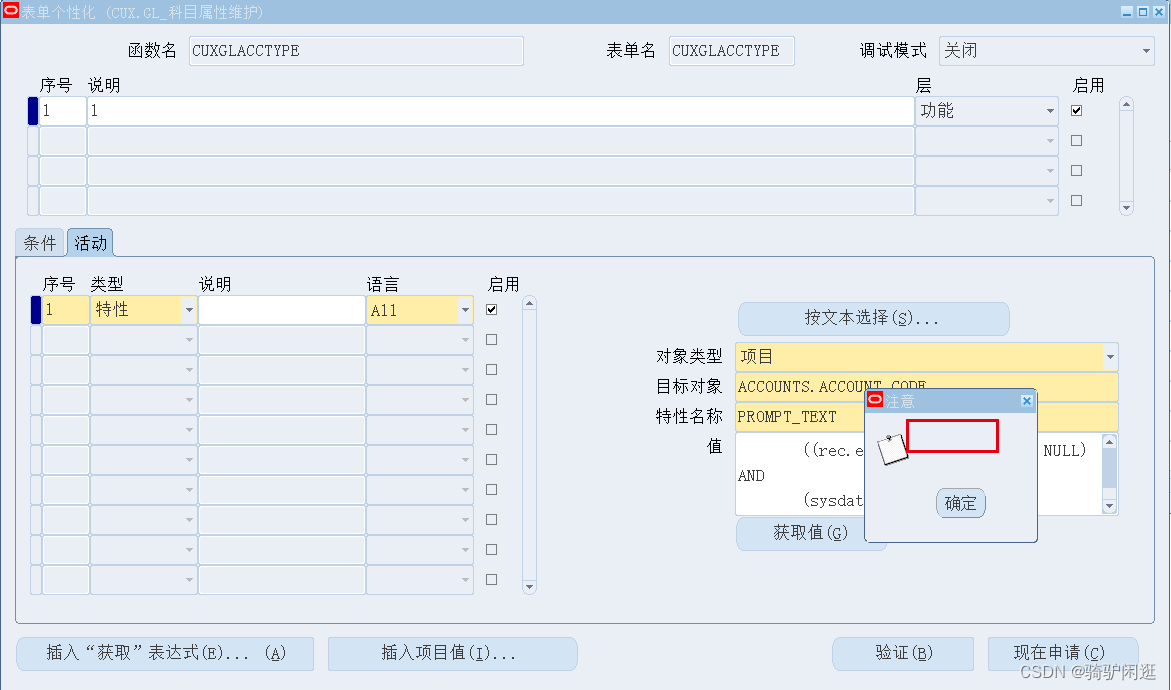Click the 现在申请(C) button
This screenshot has width=1171, height=690.
[1063, 653]
